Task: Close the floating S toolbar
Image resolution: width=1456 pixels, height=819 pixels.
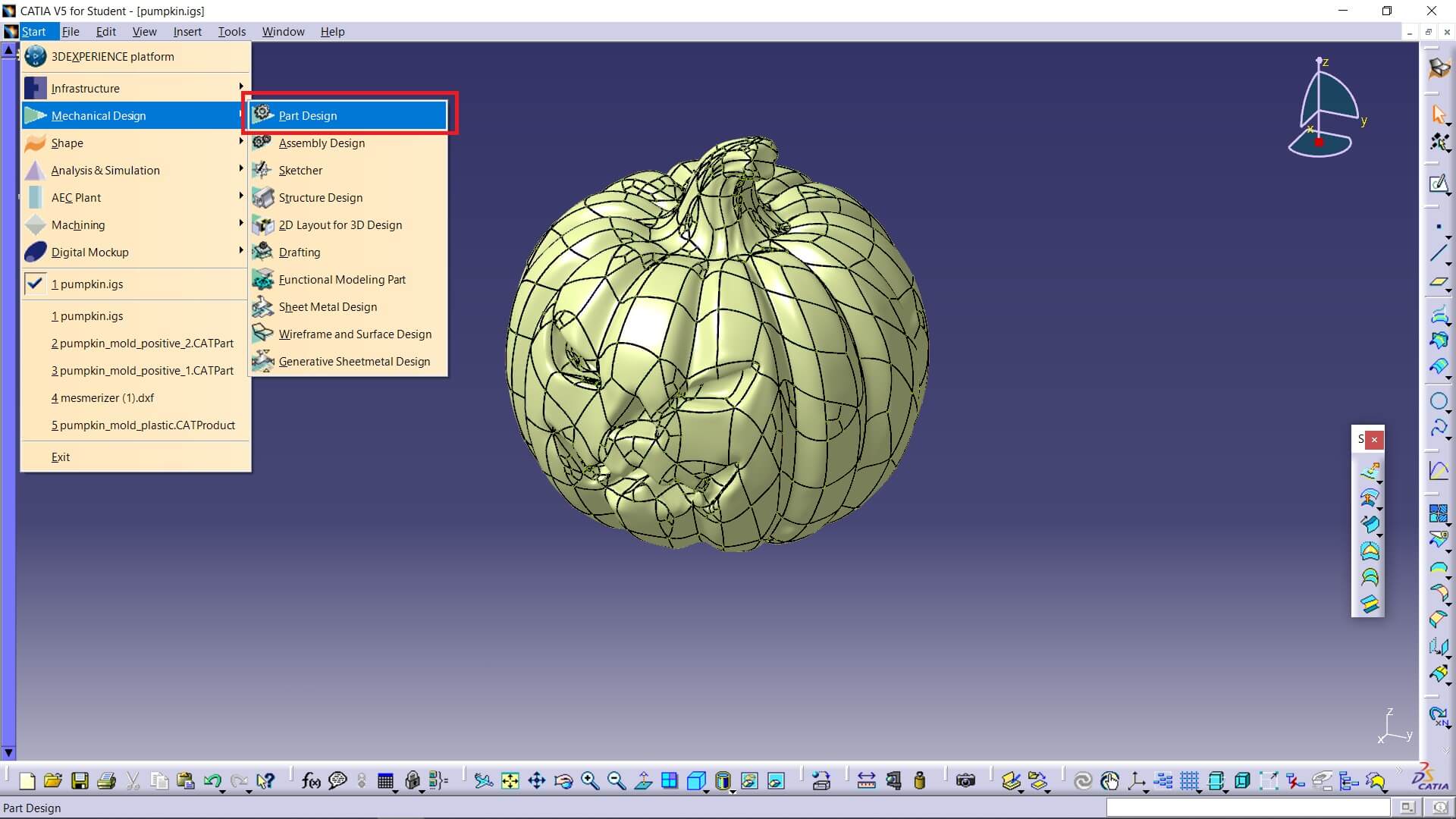Action: point(1374,439)
